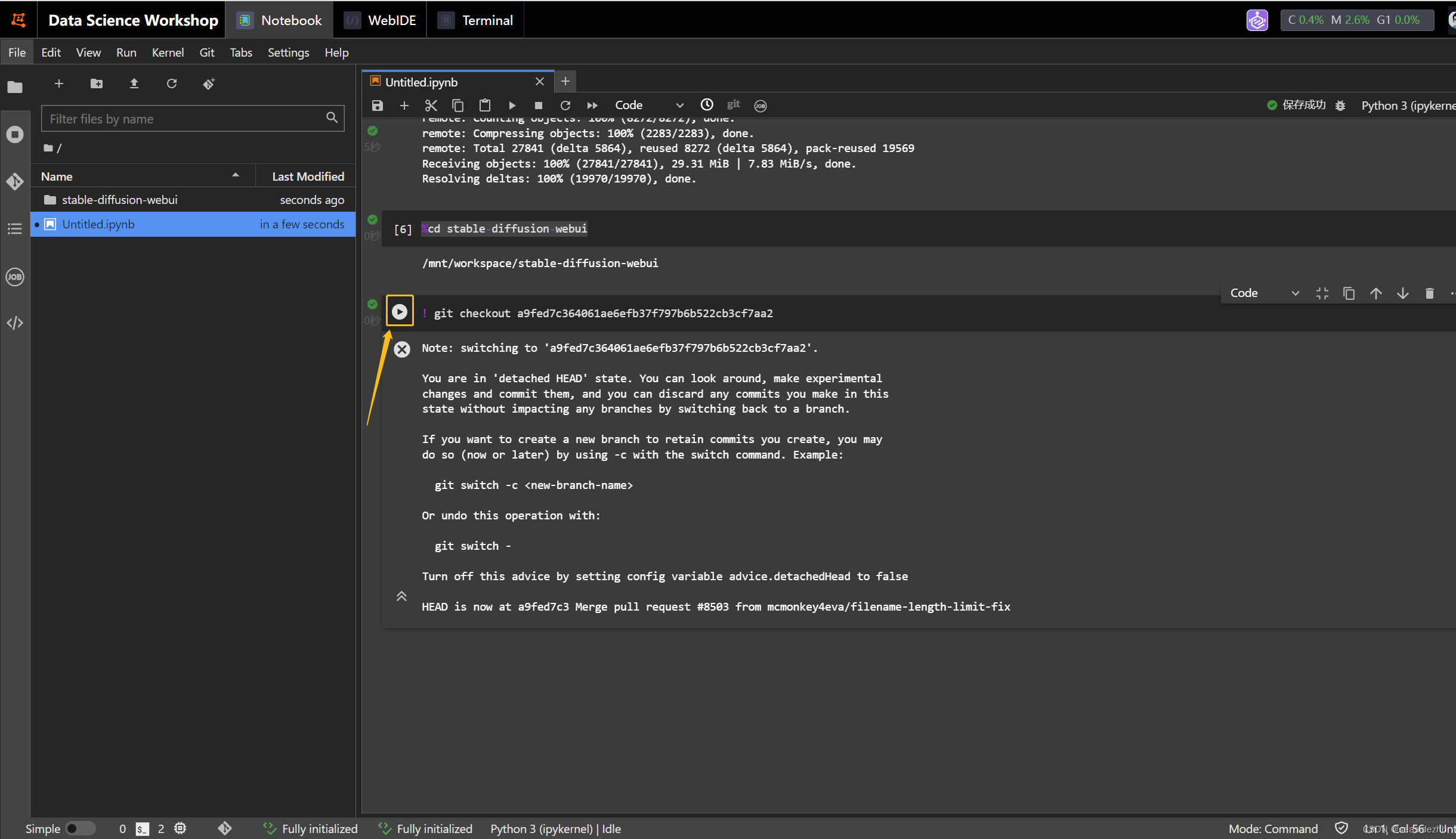Open the Tabs menu
Viewport: 1456px width, 839px height.
(x=241, y=52)
